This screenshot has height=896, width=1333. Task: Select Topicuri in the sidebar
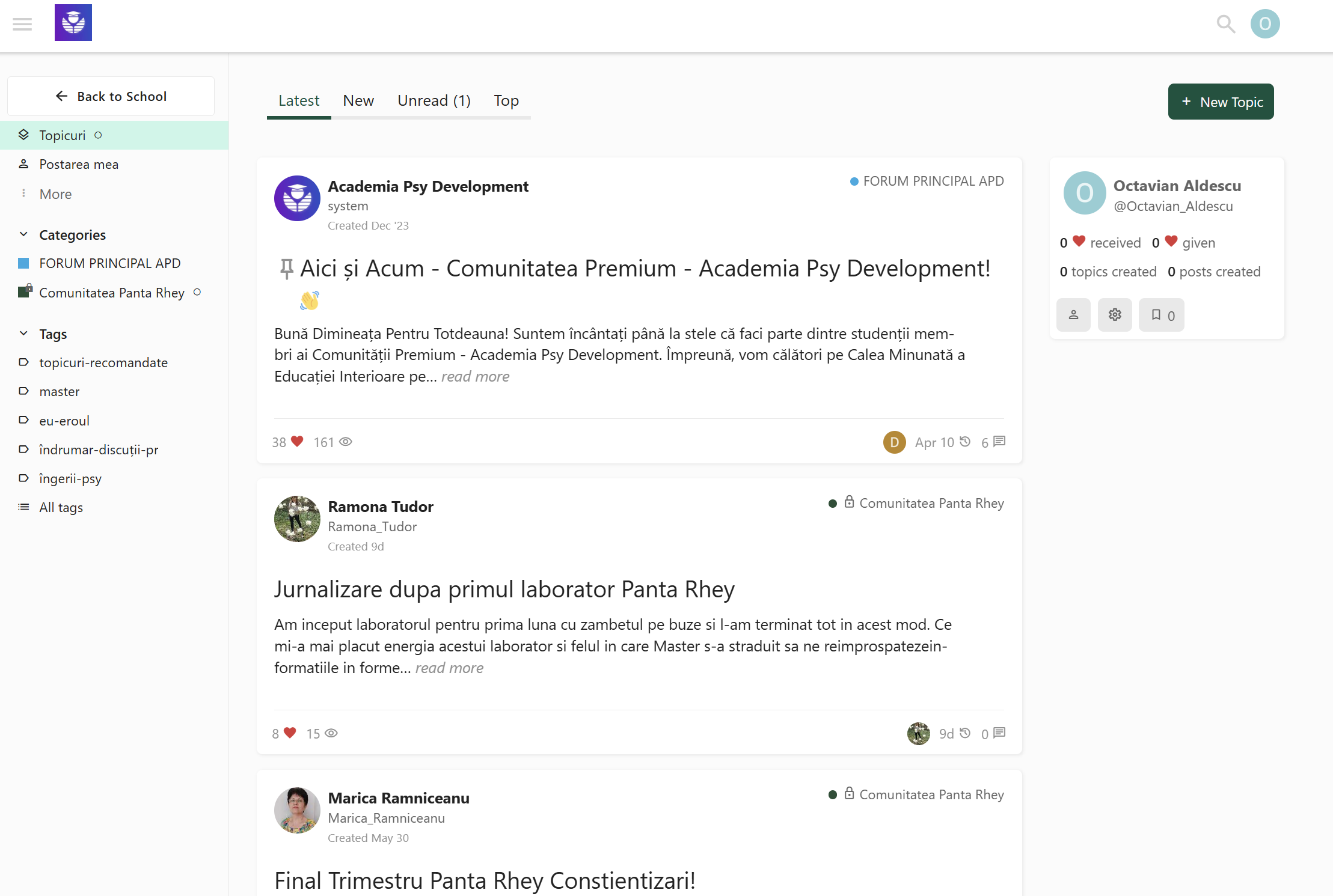(x=114, y=135)
